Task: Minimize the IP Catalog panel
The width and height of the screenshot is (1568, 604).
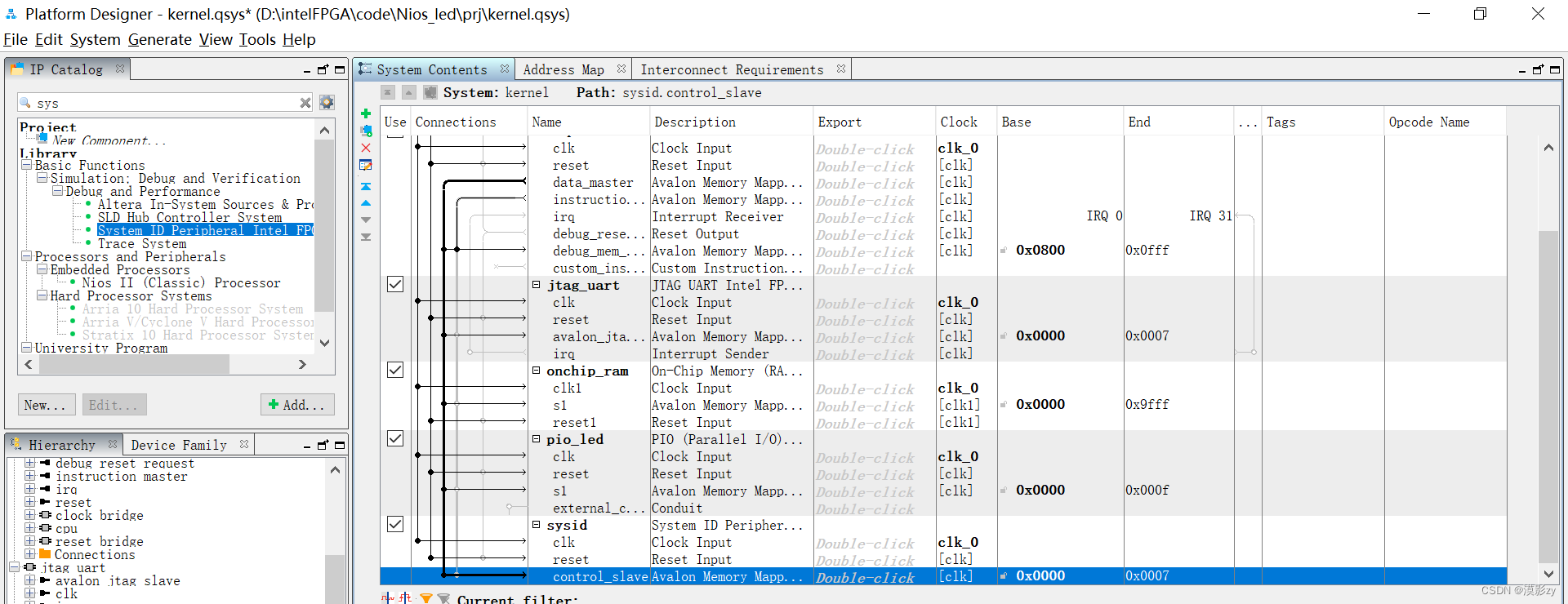Action: [x=307, y=71]
